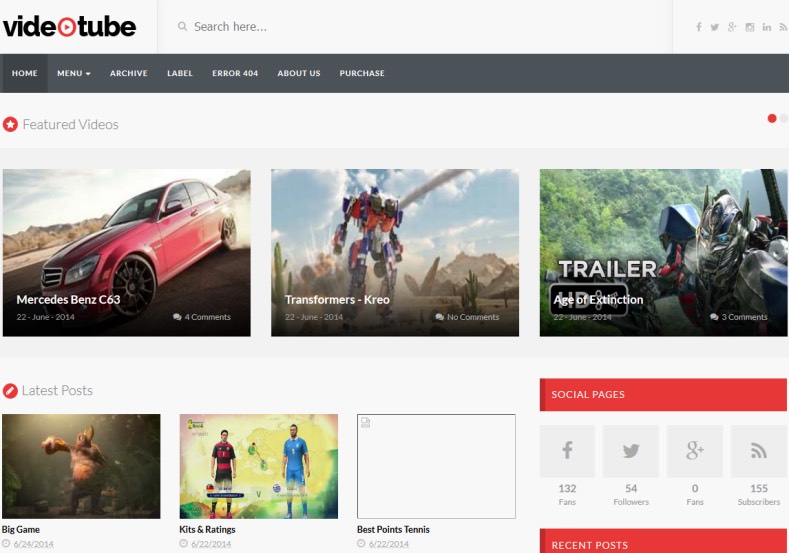
Task: Open the ARCHIVE nav item
Action: pos(129,73)
